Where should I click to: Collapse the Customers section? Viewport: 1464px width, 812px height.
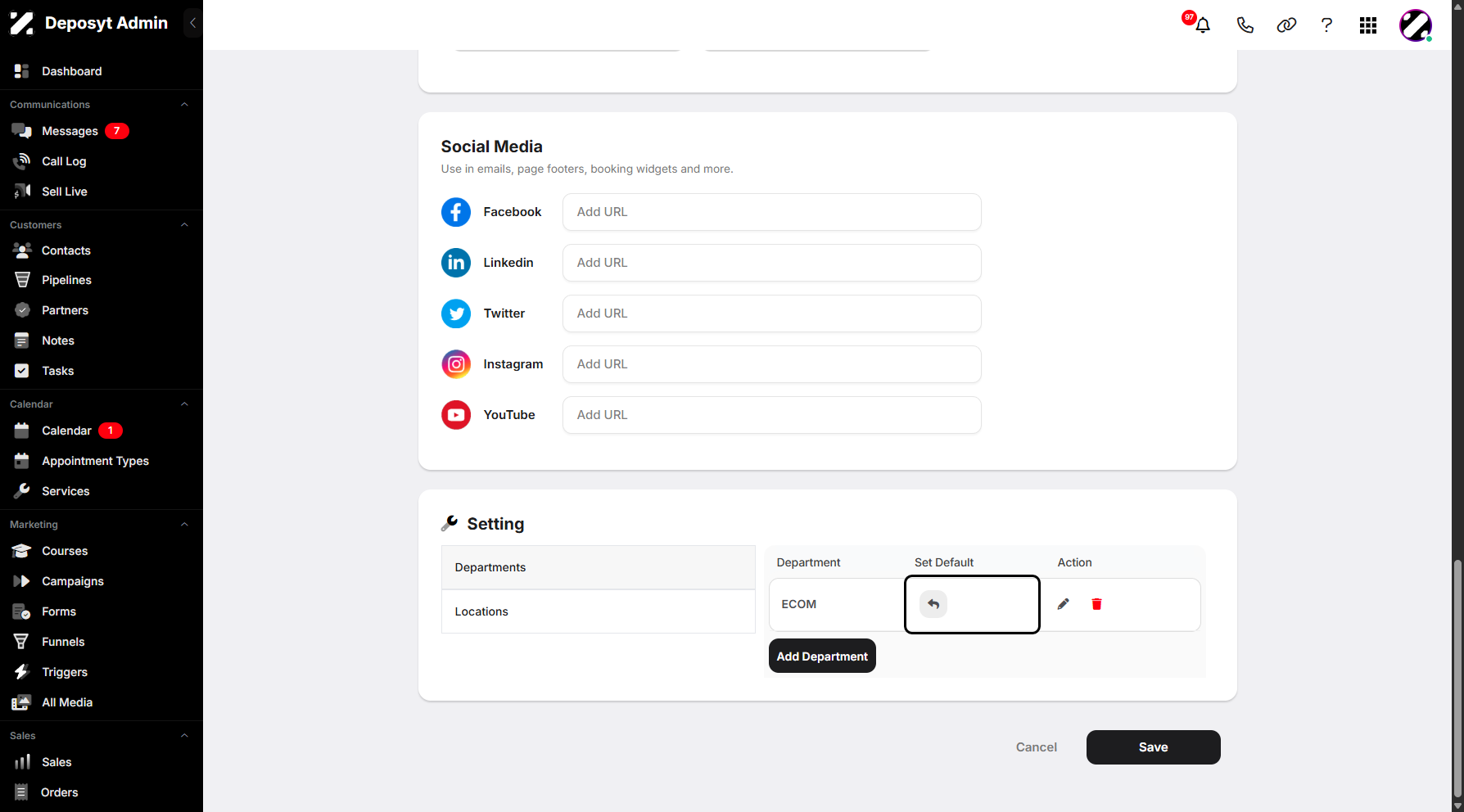[184, 225]
